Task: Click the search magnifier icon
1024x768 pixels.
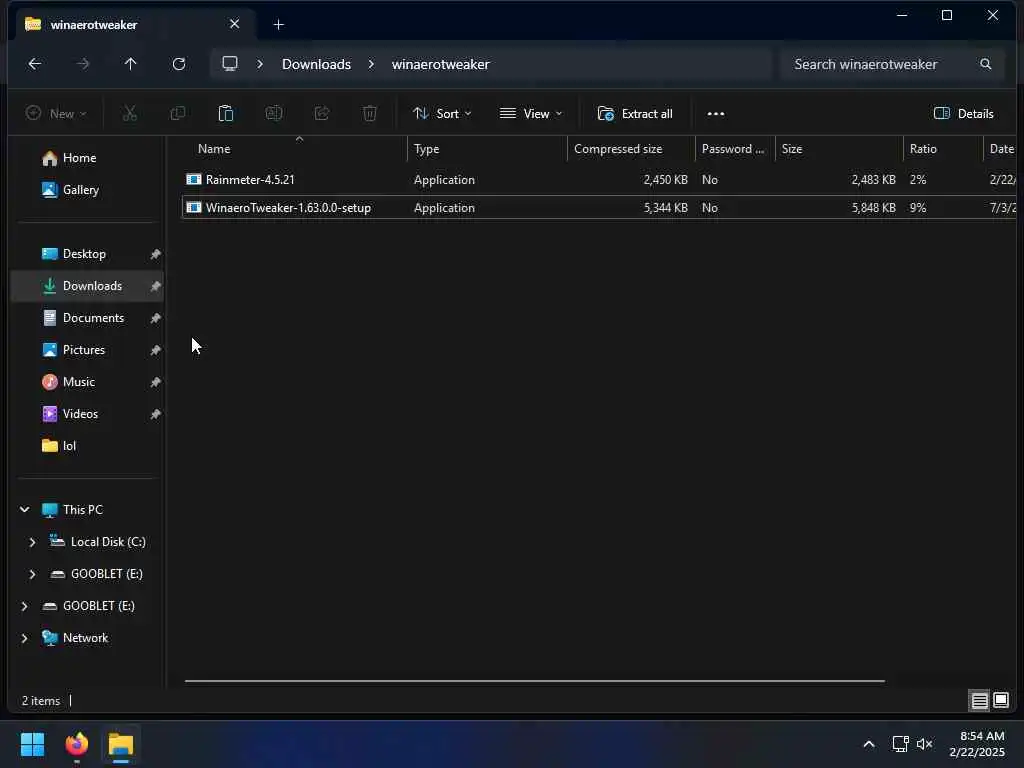Action: (985, 64)
